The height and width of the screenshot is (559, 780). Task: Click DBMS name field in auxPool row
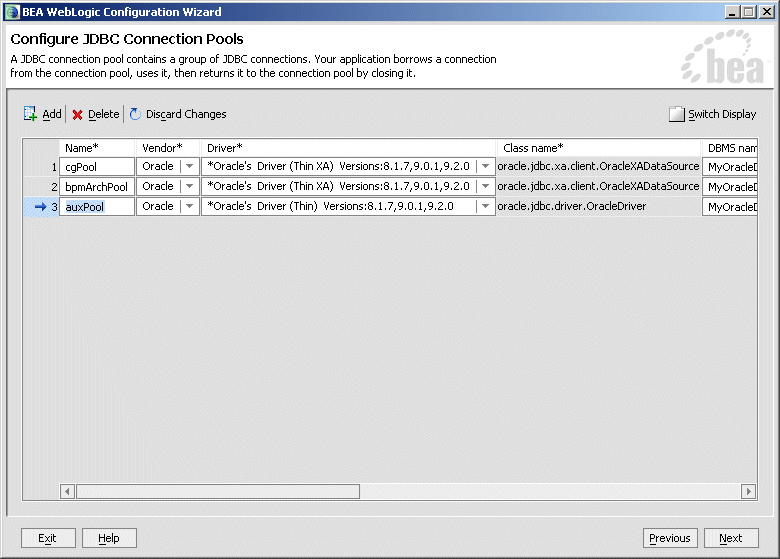coord(730,206)
